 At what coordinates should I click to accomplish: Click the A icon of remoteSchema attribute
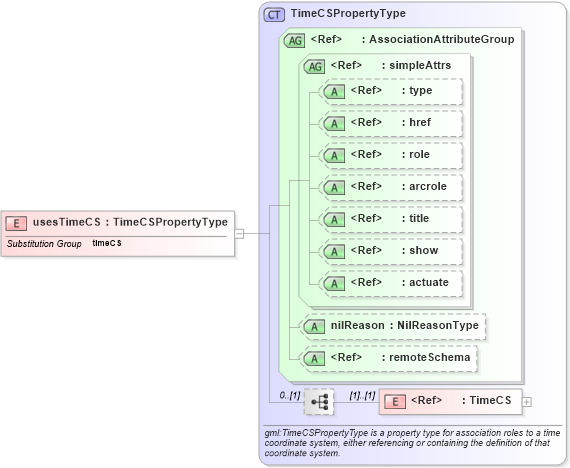314,359
